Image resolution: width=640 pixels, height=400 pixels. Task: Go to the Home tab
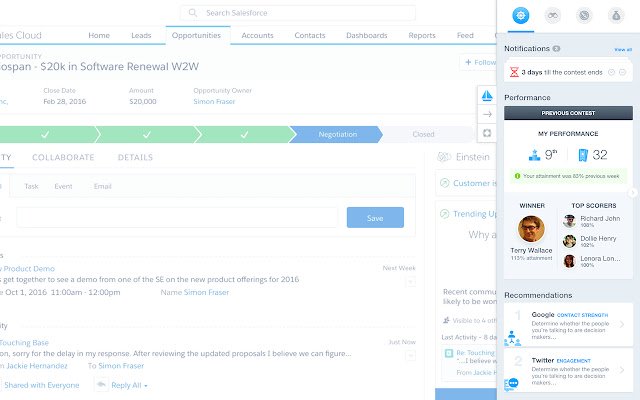pyautogui.click(x=99, y=36)
